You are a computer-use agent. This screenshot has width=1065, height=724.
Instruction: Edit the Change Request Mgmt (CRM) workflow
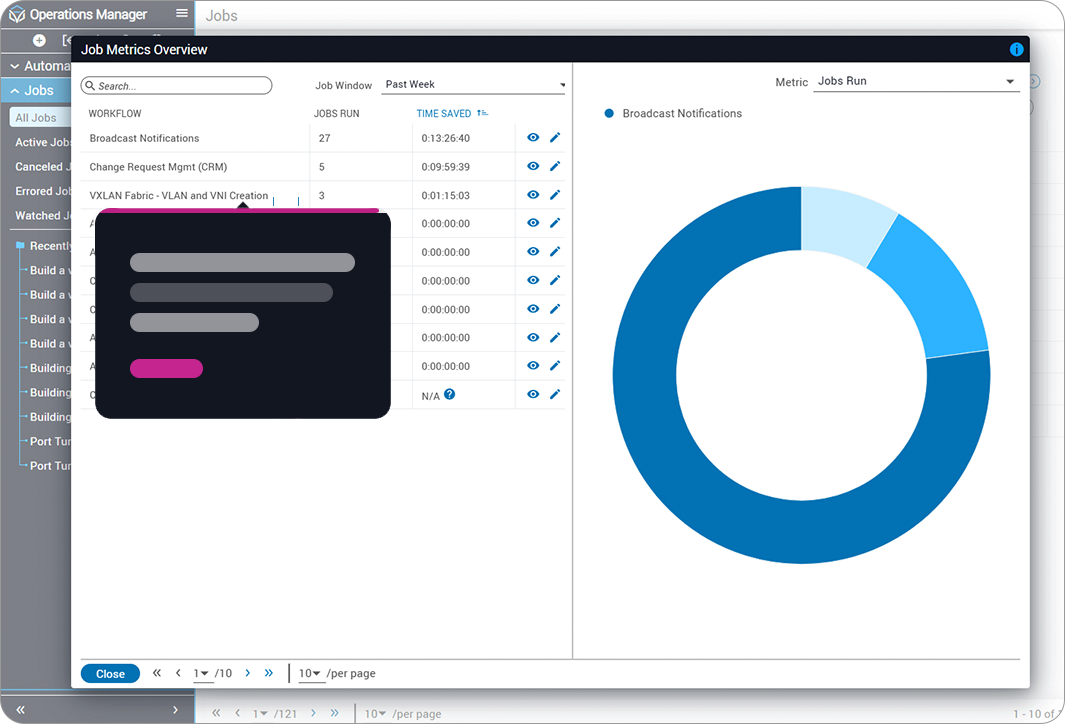click(x=555, y=166)
